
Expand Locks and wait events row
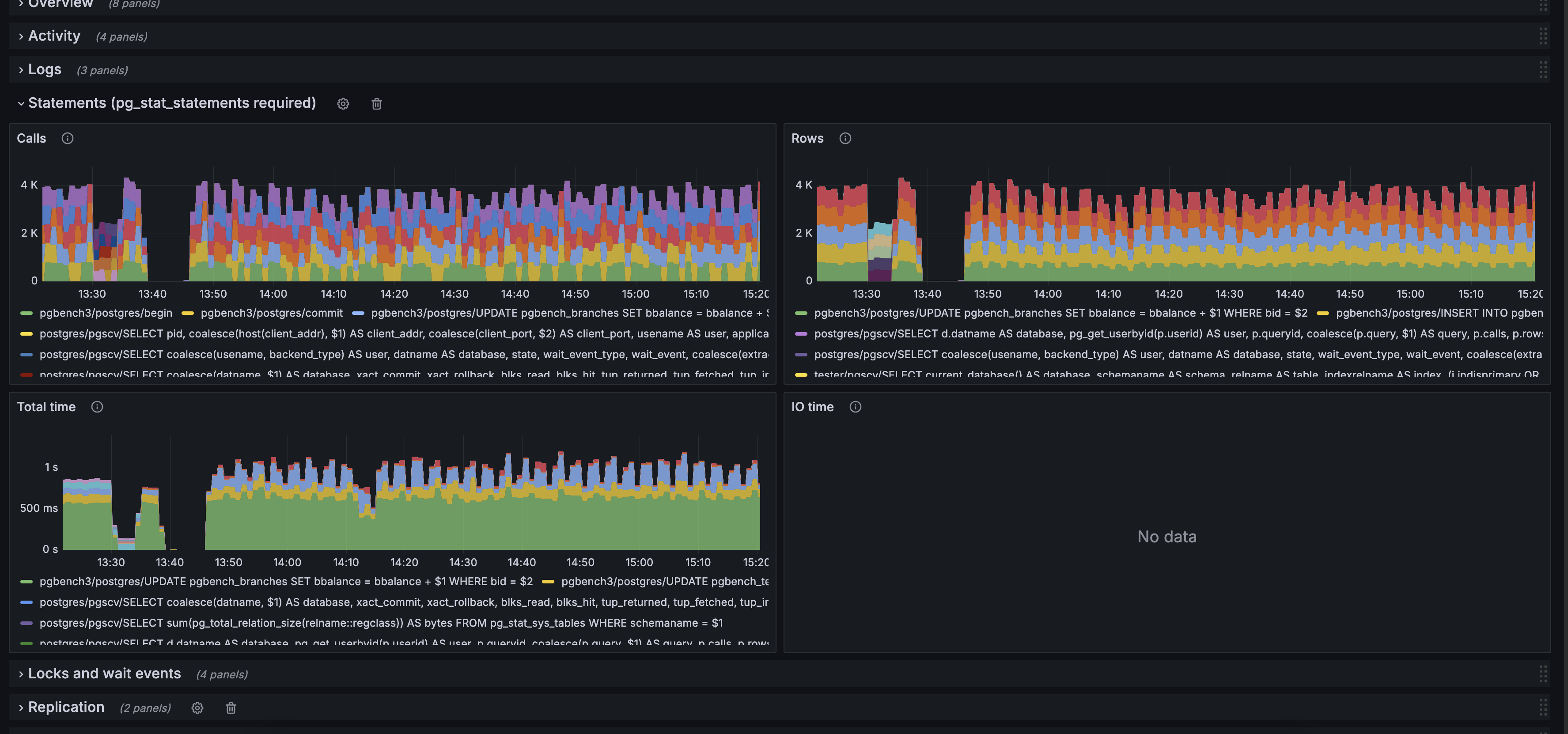coord(104,674)
